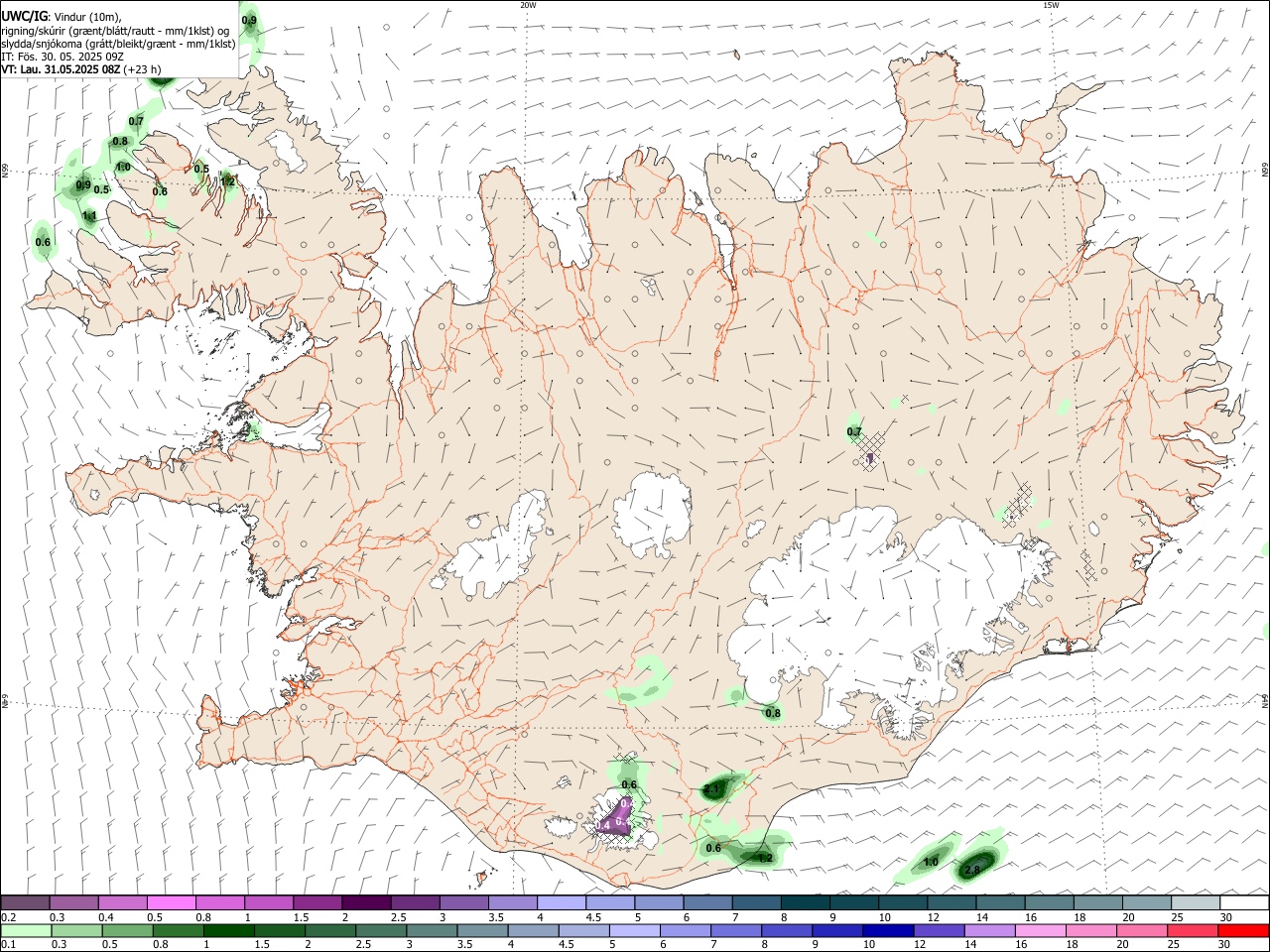Click the 20W longitude label
This screenshot has height=952, width=1270.
coord(528,5)
